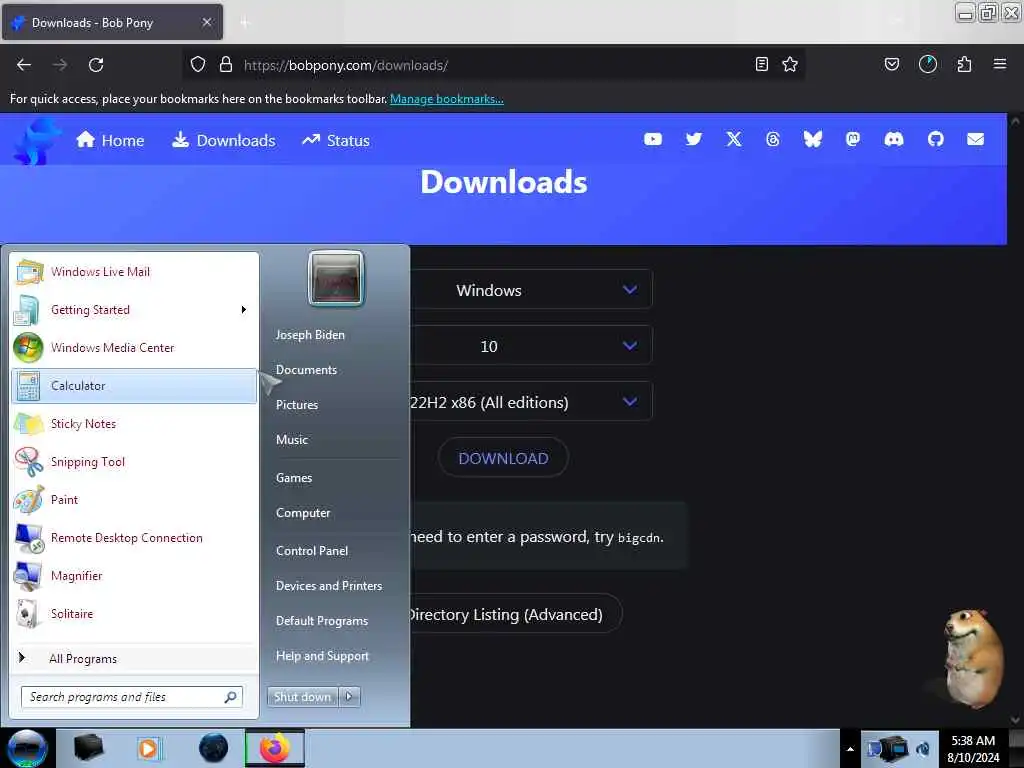1024x768 pixels.
Task: Click the Bob Pony site logo
Action: [x=36, y=141]
